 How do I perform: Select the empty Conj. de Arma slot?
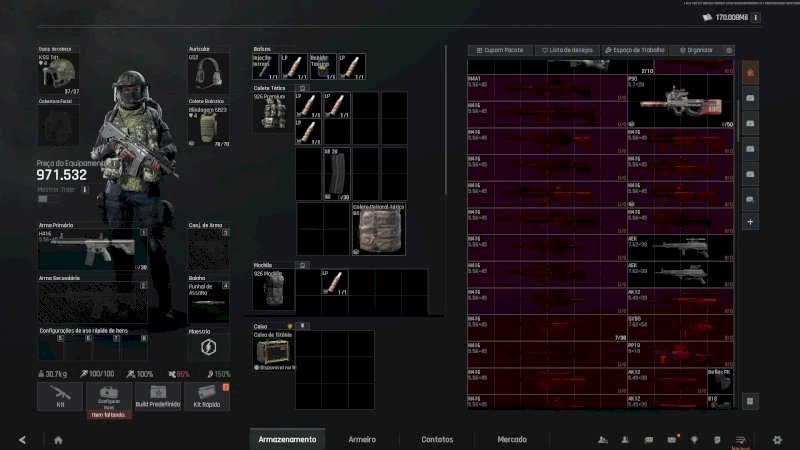coord(209,249)
